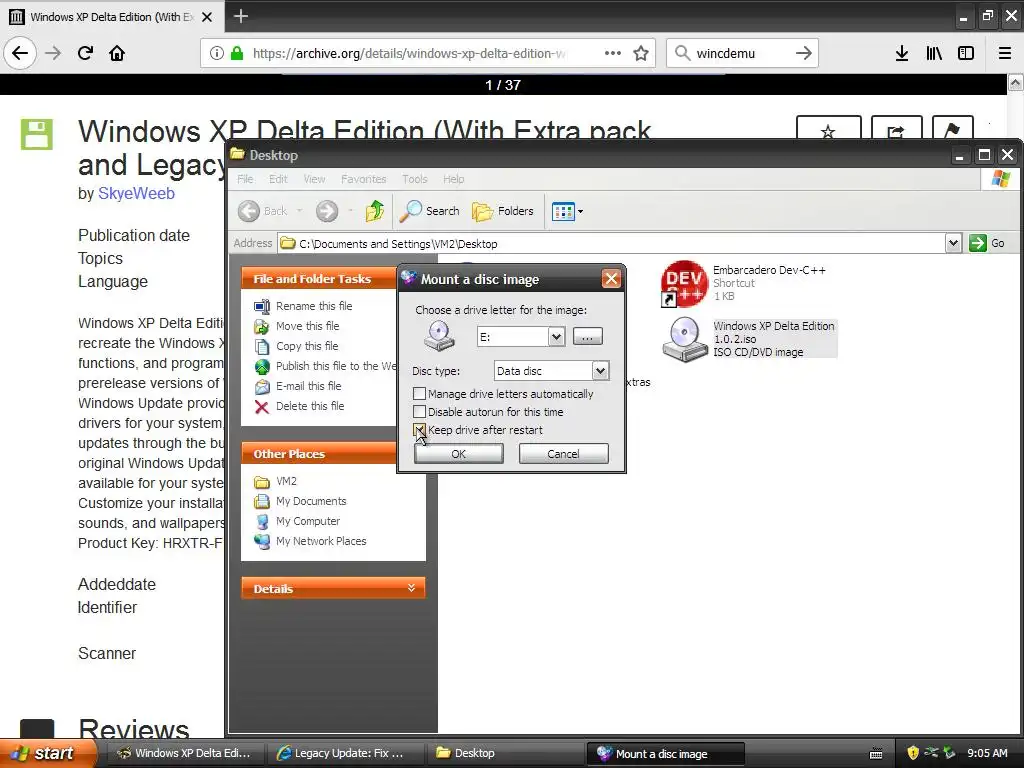Open the browser downloads panel
This screenshot has width=1024, height=768.
click(x=901, y=54)
